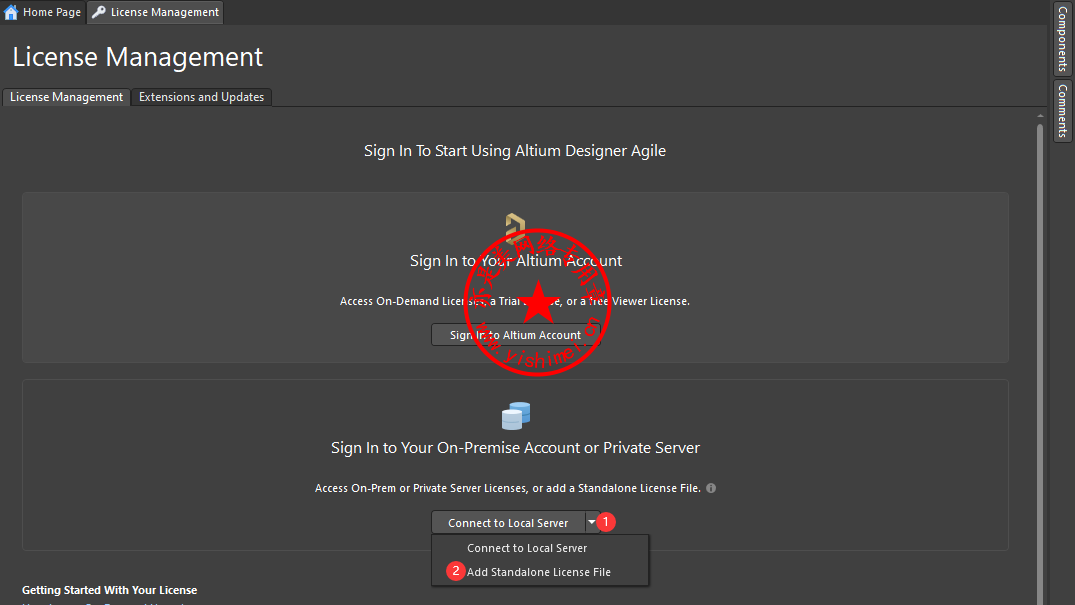Expand the Connect to Local Server dropdown arrow
Screen dimensions: 1075x605
pyautogui.click(x=592, y=522)
